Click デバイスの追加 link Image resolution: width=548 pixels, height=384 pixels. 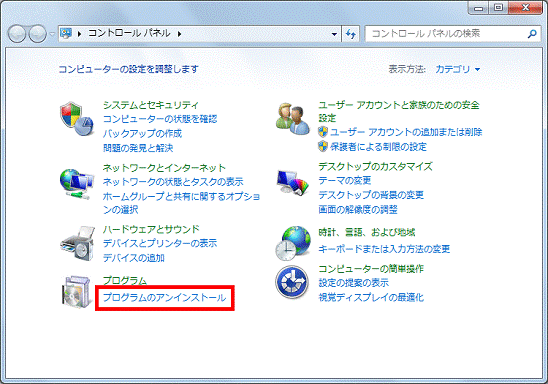click(134, 258)
